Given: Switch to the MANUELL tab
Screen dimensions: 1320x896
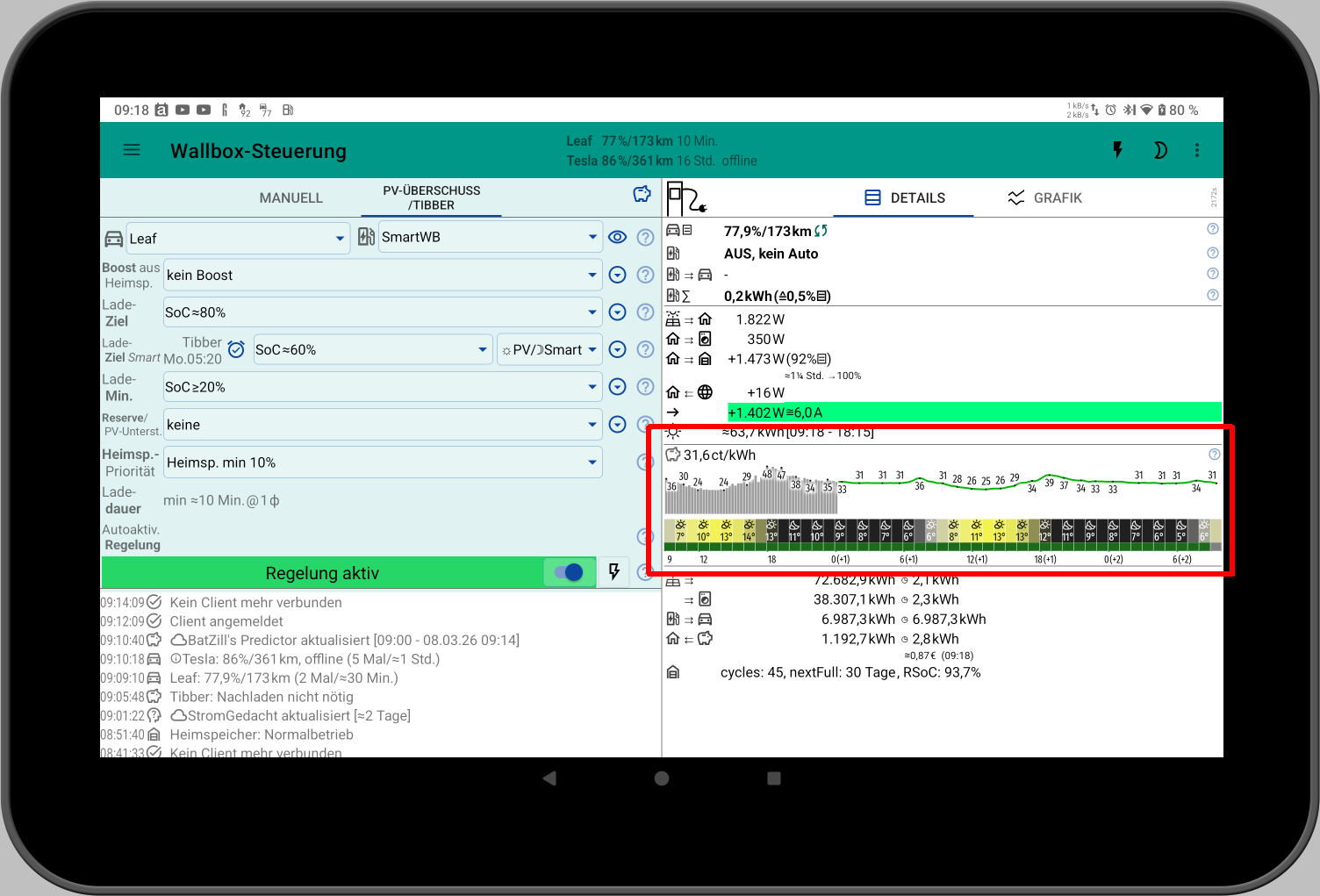Looking at the screenshot, I should coord(291,197).
